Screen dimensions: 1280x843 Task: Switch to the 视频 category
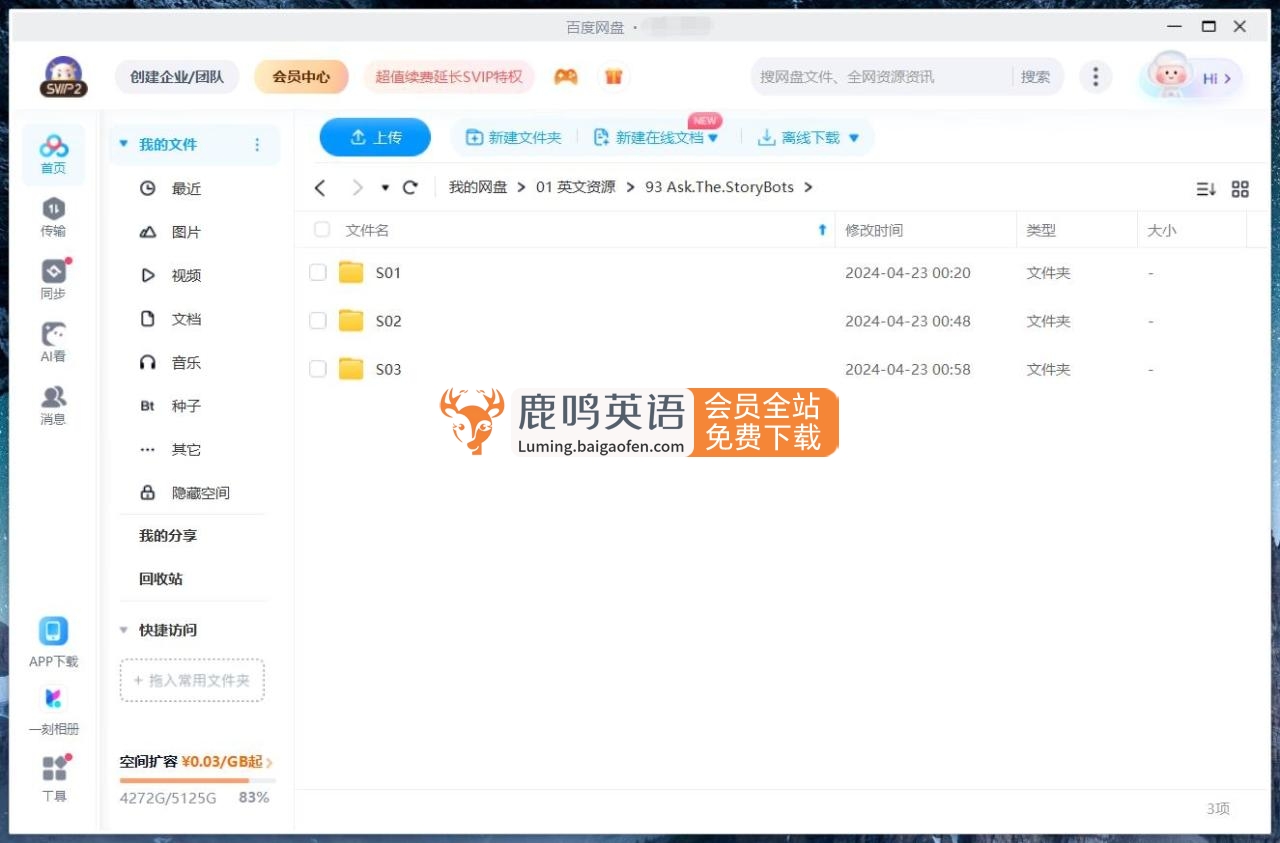point(185,275)
